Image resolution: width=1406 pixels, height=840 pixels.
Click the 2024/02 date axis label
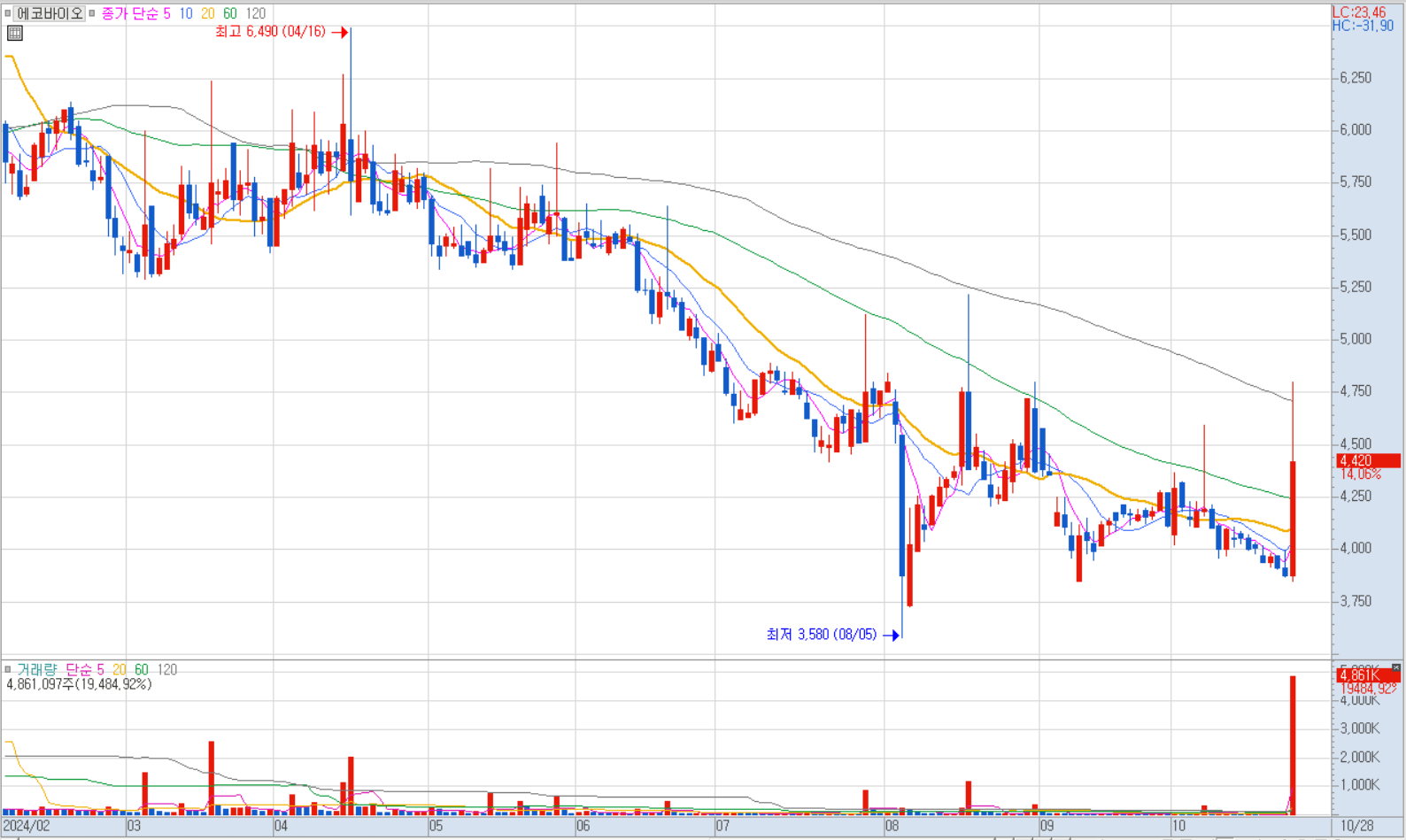tap(27, 826)
